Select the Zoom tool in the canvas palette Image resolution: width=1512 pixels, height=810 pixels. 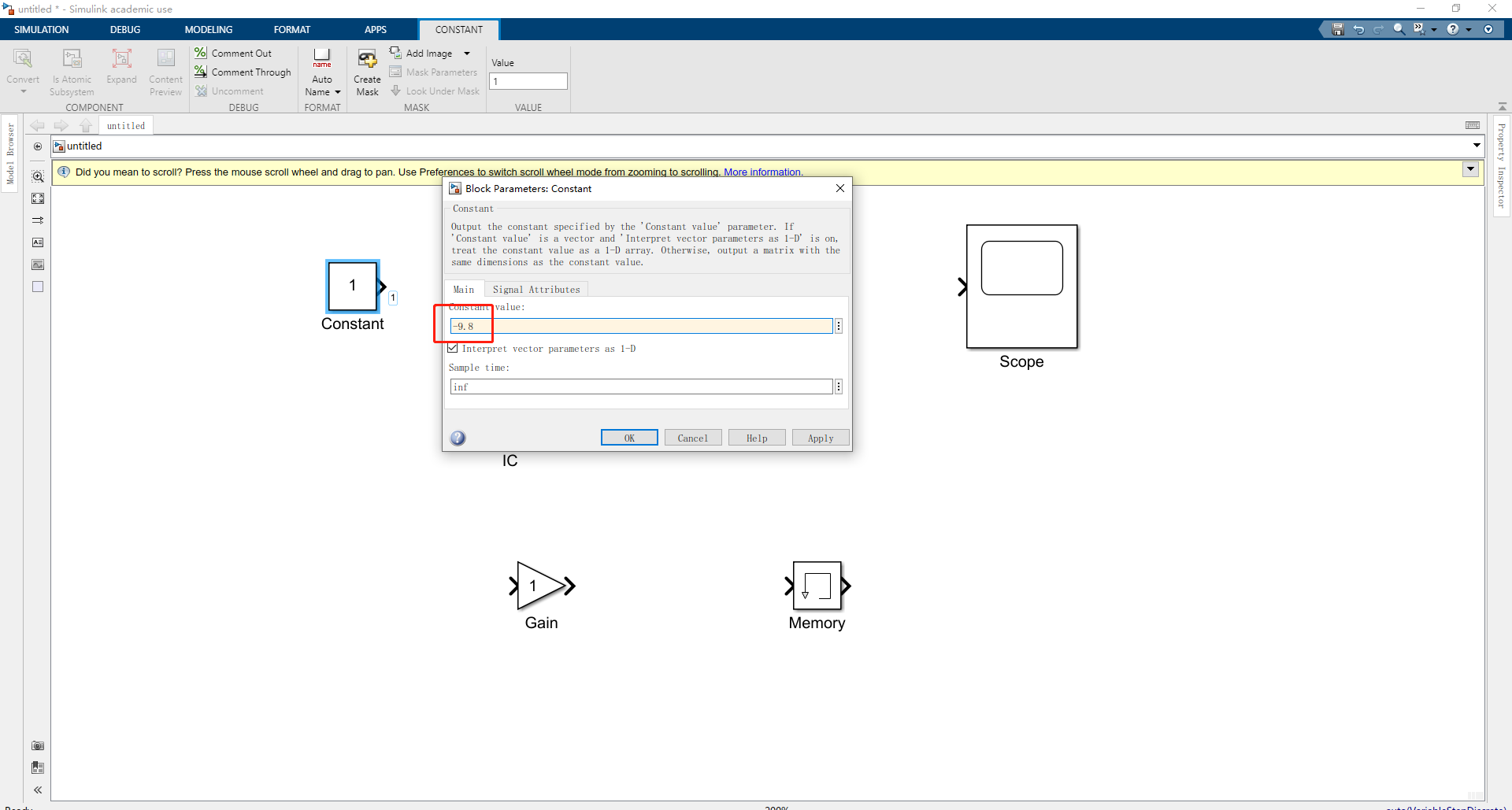pyautogui.click(x=38, y=176)
